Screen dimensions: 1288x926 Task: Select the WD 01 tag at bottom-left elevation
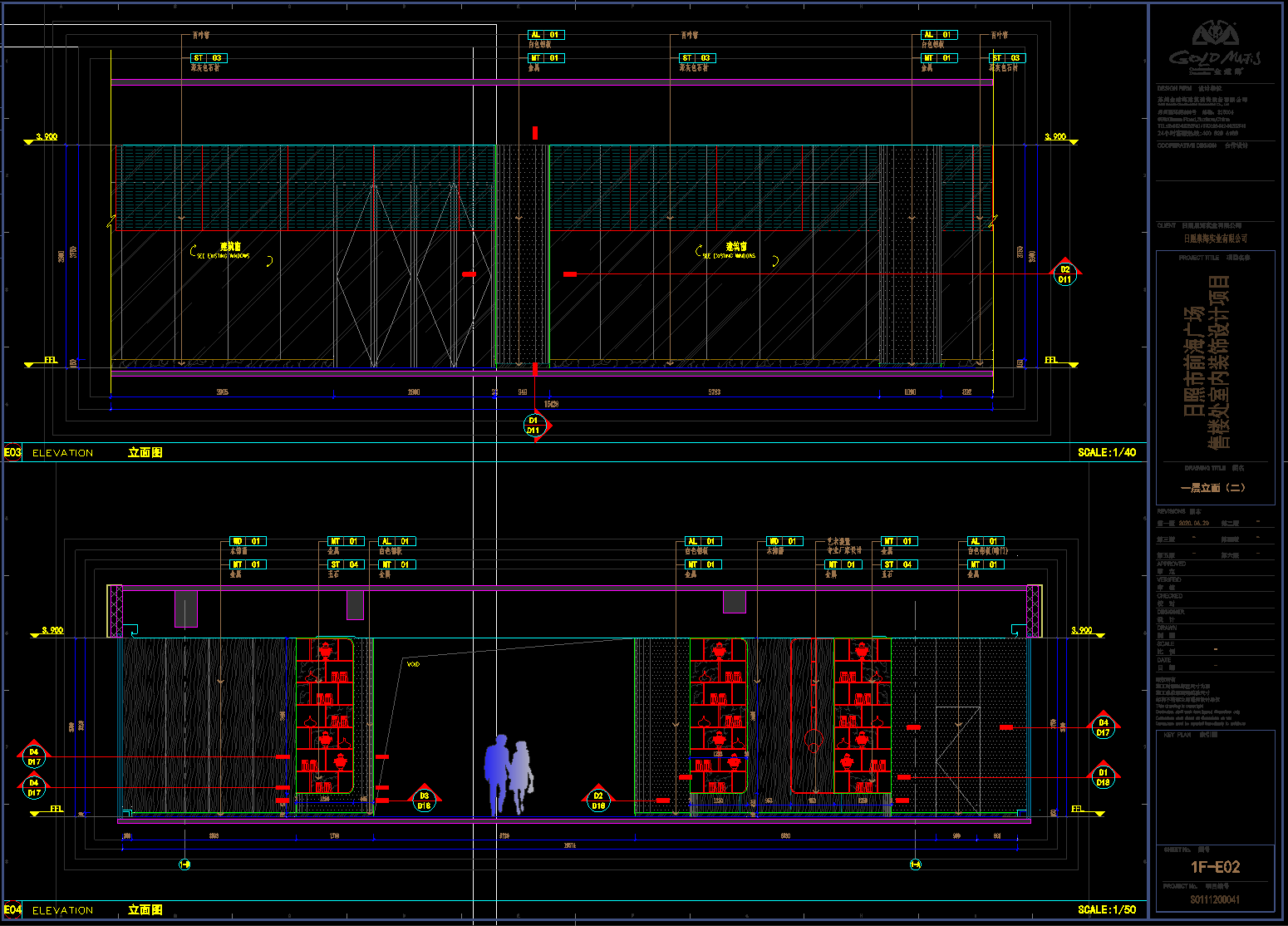pos(248,541)
